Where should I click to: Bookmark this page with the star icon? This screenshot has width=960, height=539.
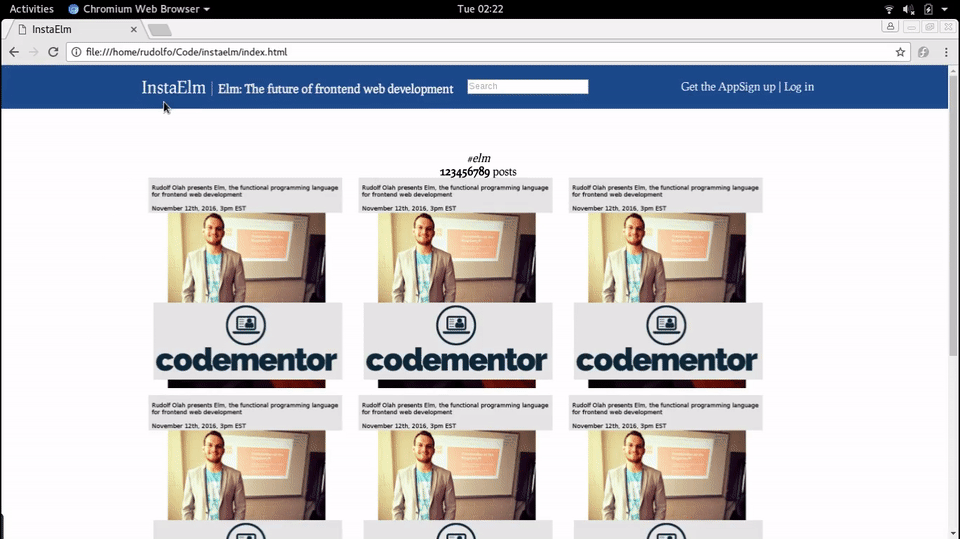point(900,52)
